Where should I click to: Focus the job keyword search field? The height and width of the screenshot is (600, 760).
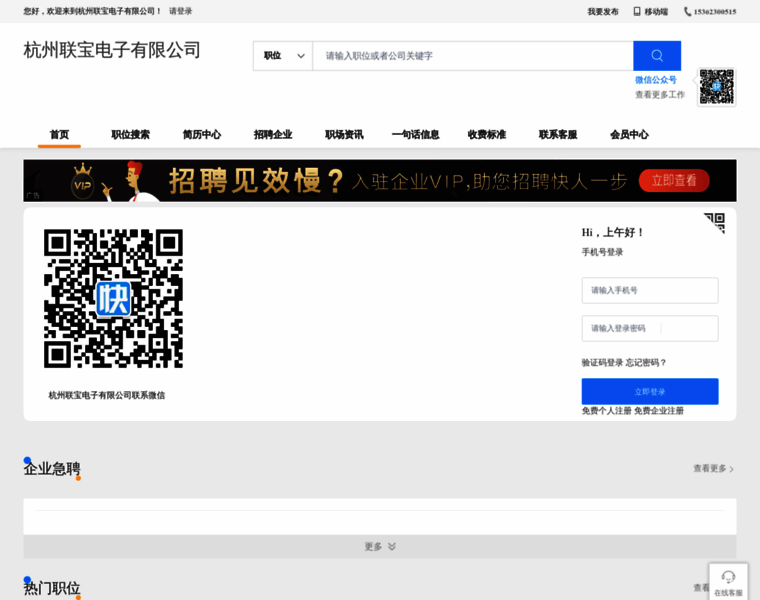(x=473, y=56)
